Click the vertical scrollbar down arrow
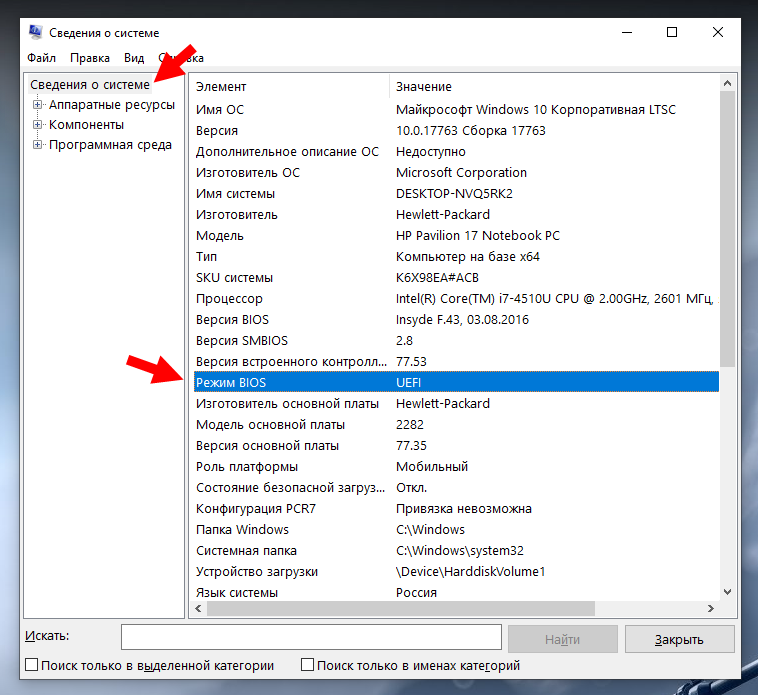This screenshot has width=758, height=695. pos(727,592)
